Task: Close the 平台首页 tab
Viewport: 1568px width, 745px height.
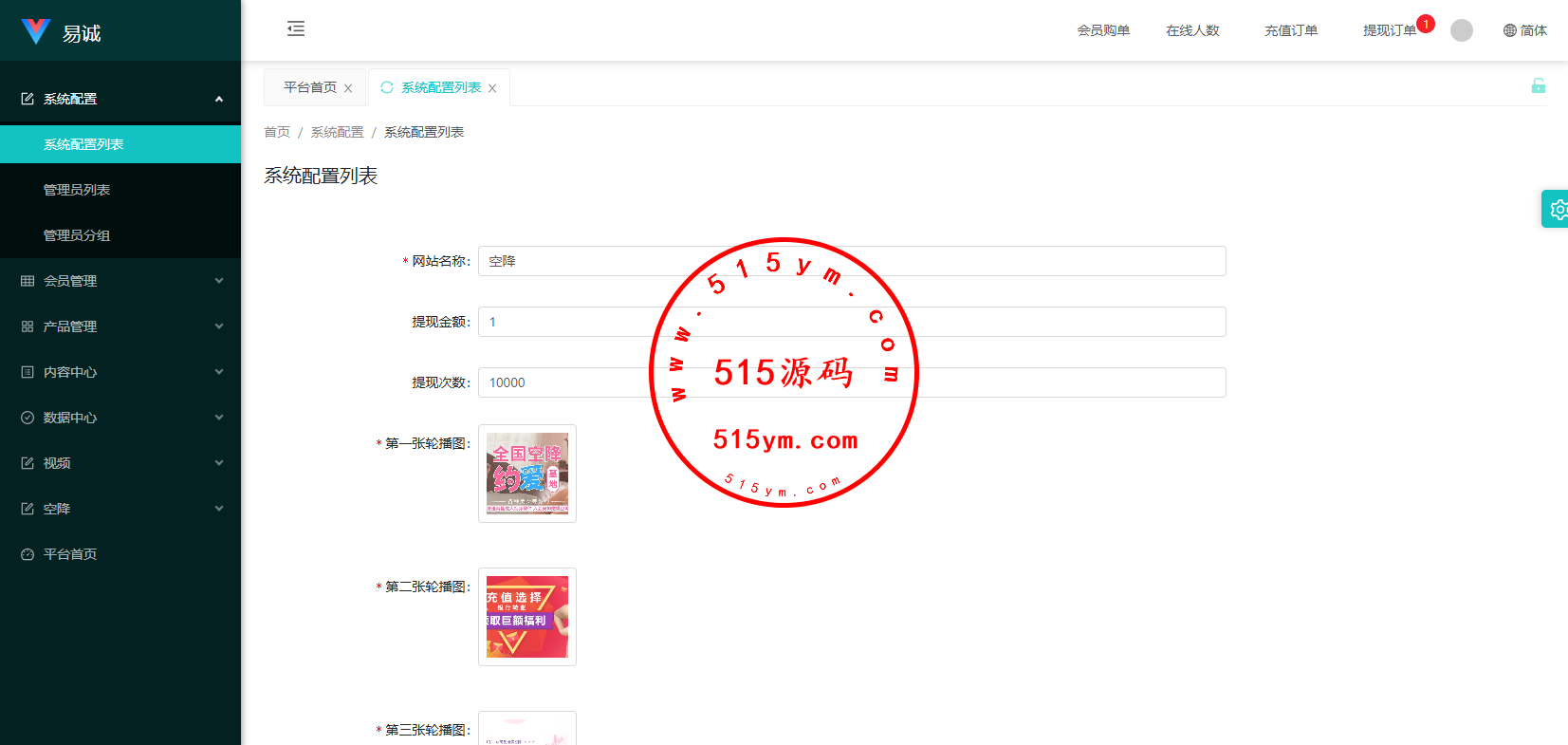Action: [348, 88]
